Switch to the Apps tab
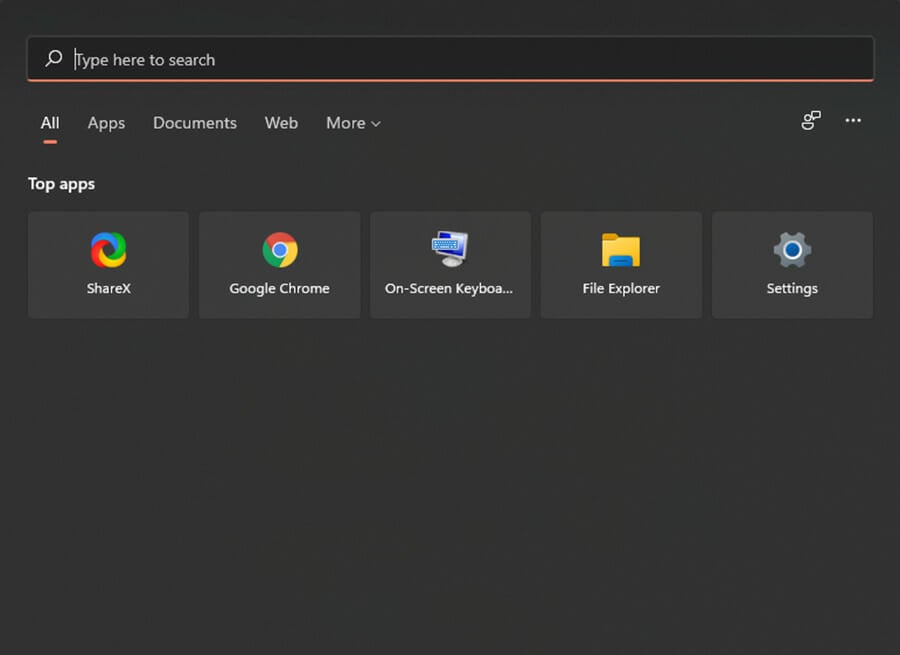The width and height of the screenshot is (900, 655). (x=106, y=123)
